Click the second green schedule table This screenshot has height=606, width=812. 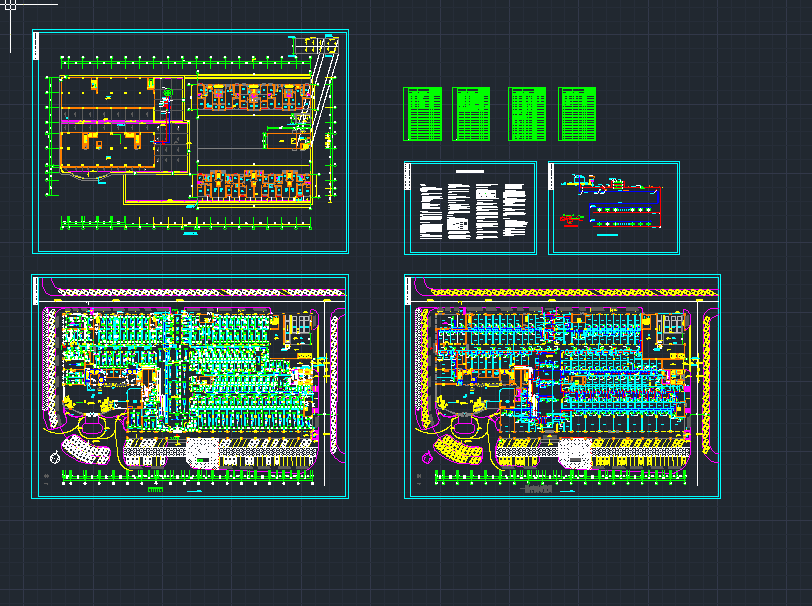471,114
